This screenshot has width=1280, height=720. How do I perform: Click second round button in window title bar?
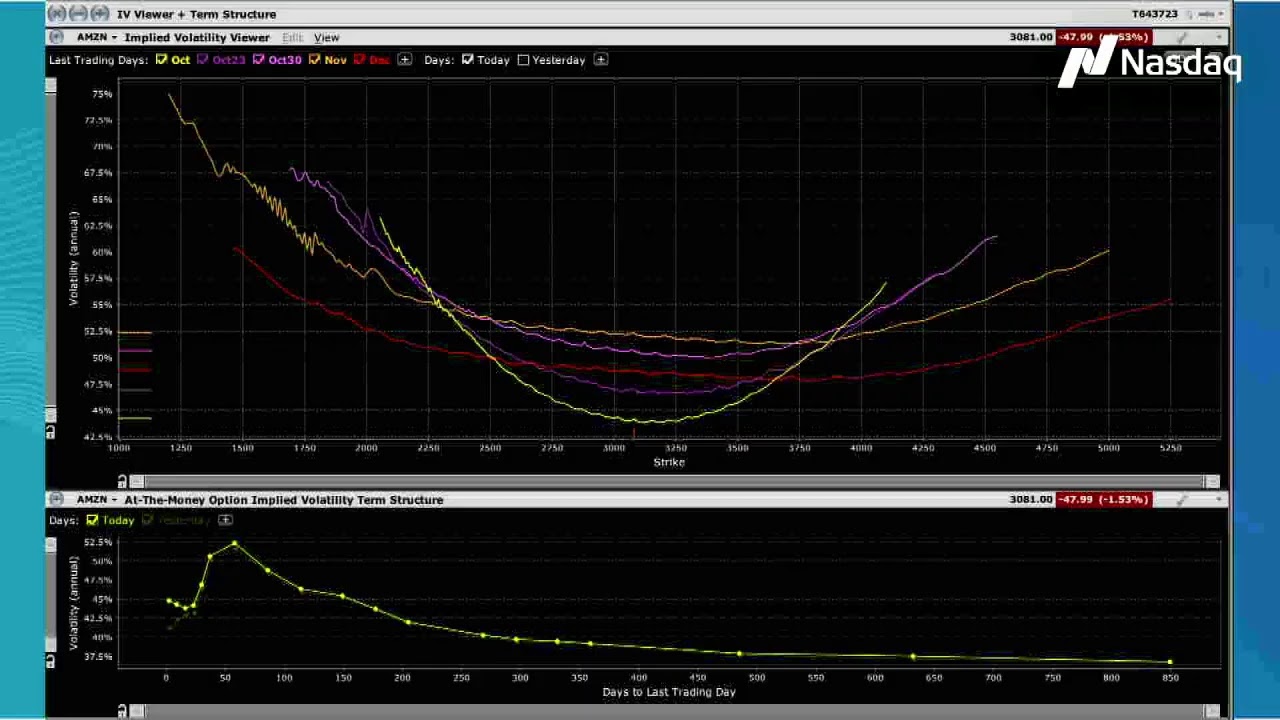pos(78,14)
